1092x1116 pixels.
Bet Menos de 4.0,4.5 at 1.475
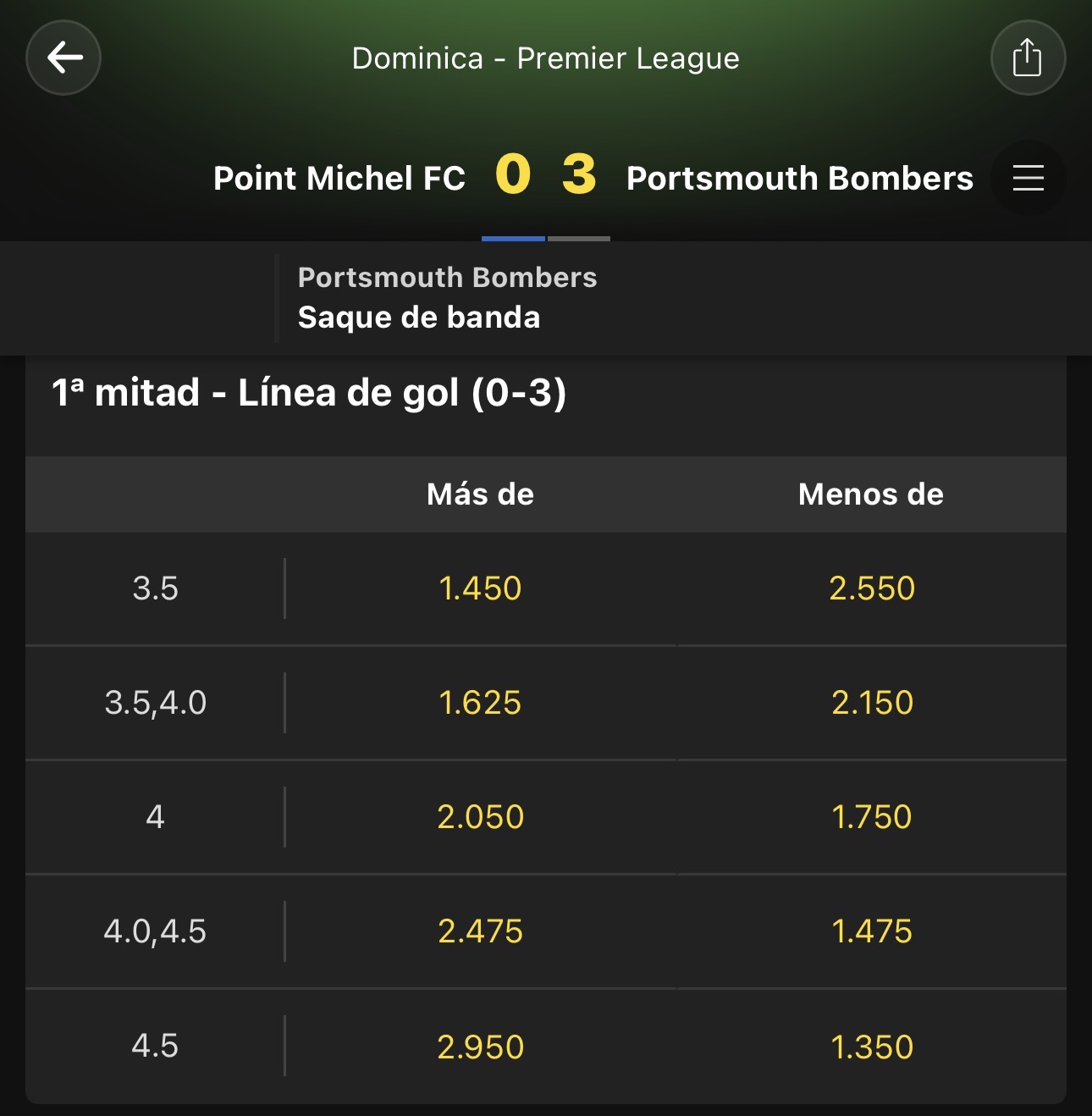point(872,931)
